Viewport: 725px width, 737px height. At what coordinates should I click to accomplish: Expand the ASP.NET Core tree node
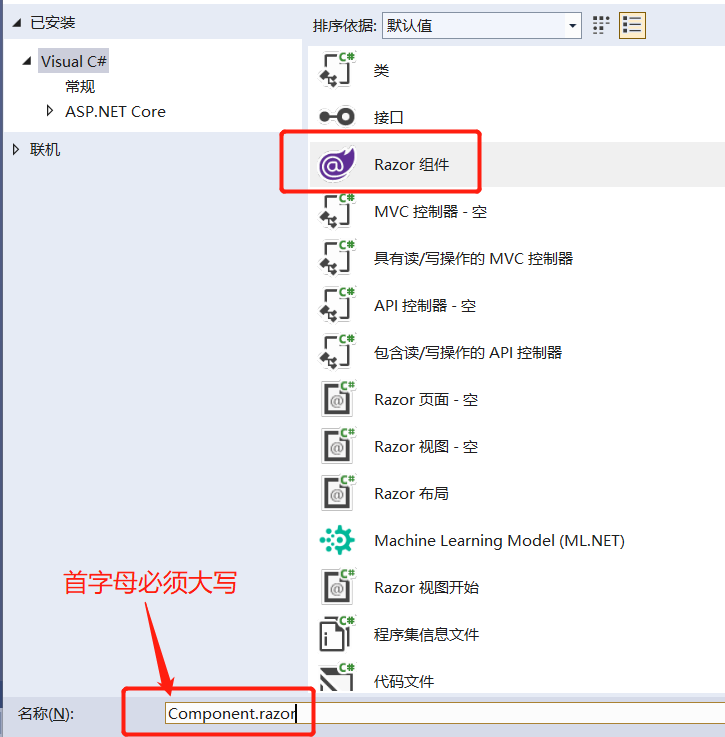[49, 111]
